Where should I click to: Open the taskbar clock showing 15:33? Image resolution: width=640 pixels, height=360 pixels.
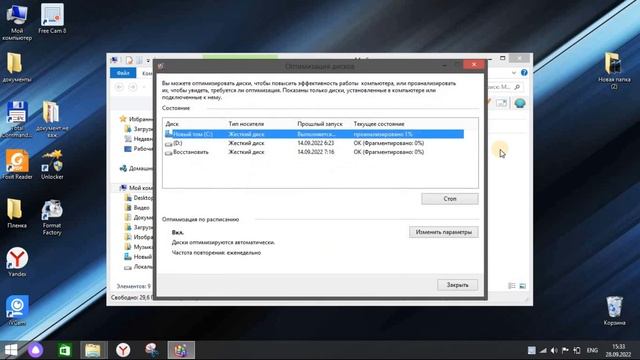[x=618, y=350]
